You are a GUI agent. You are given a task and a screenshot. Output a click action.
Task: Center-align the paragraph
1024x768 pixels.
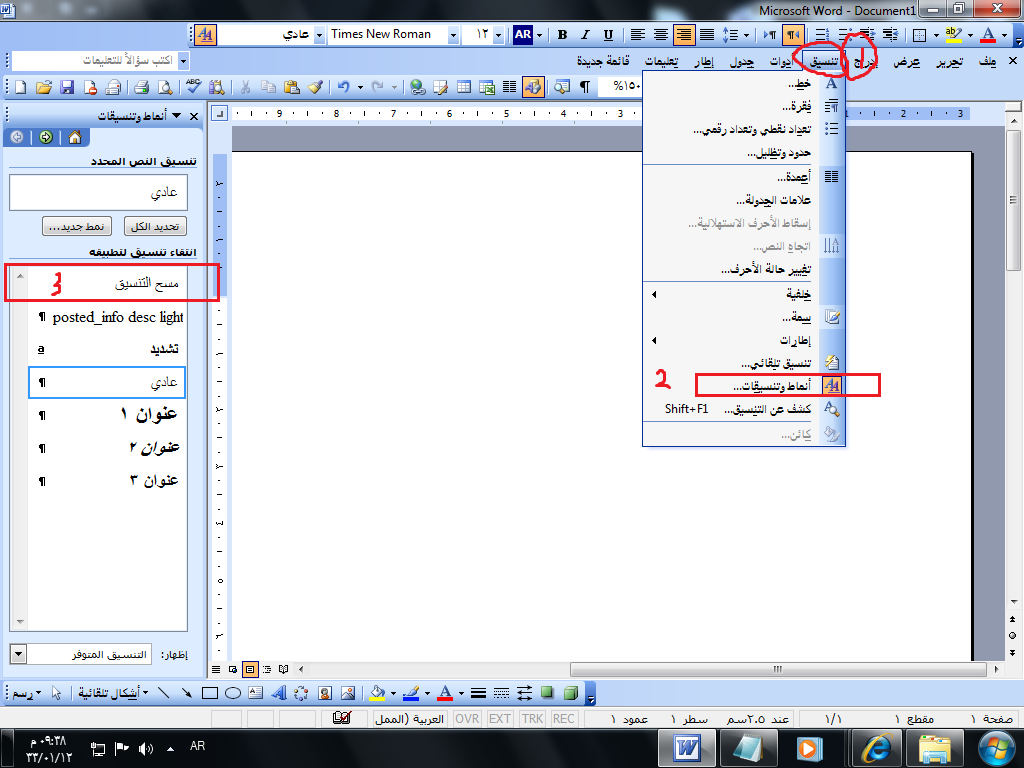click(x=661, y=35)
